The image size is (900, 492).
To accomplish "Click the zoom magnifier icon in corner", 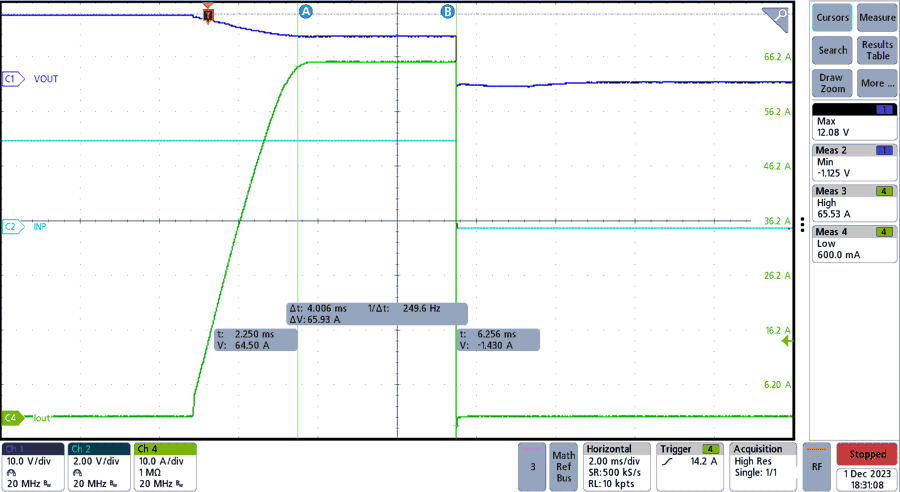I will tap(775, 17).
